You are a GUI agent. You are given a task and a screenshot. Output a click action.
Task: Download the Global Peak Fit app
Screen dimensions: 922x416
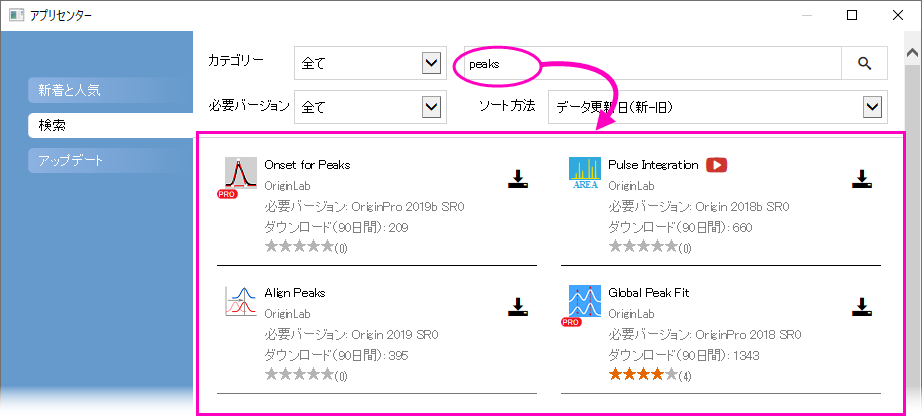[861, 307]
